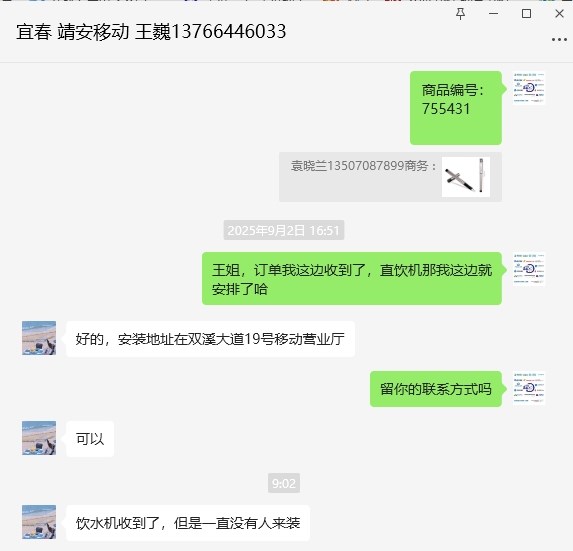573x551 pixels.
Task: Click sender avatar beside 商品编号 message
Action: [529, 88]
